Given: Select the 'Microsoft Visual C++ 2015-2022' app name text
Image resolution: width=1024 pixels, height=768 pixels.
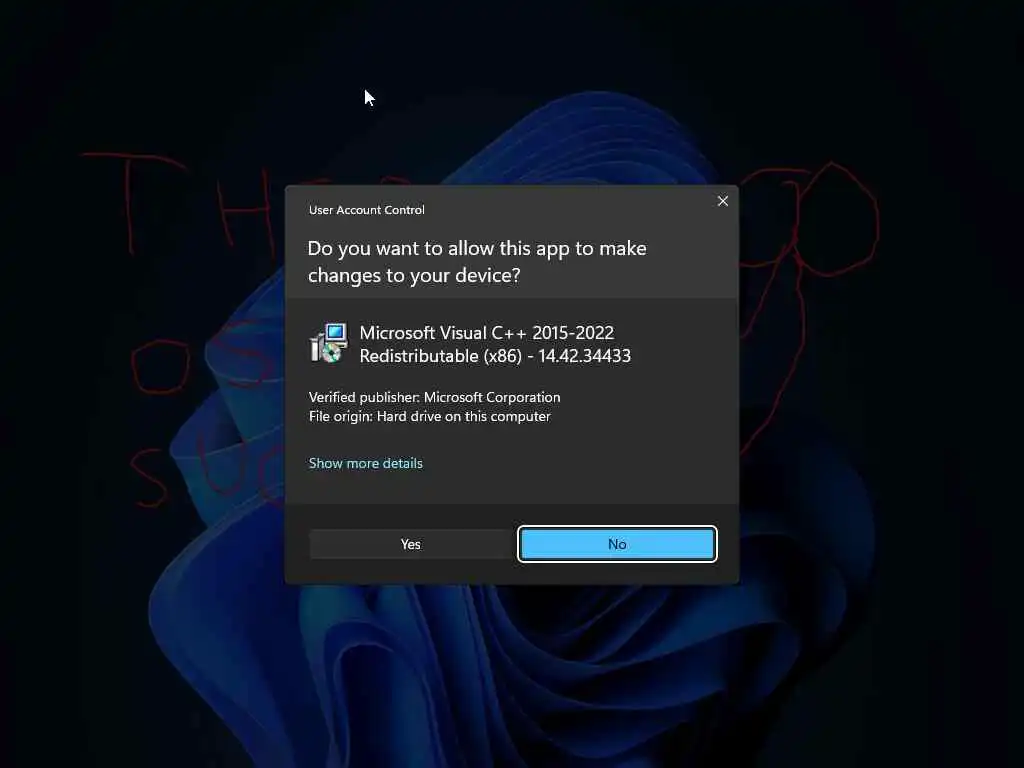Looking at the screenshot, I should click(487, 333).
